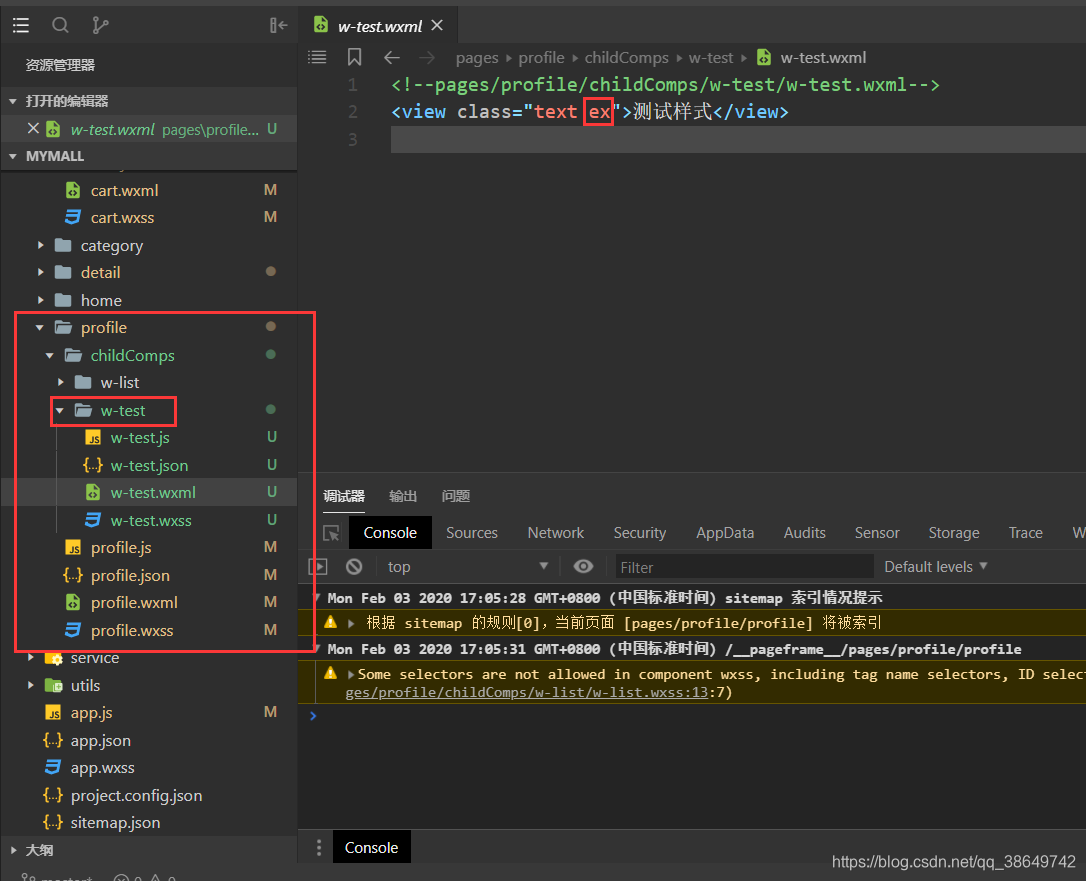Image resolution: width=1086 pixels, height=881 pixels.
Task: Open the explorer list icon in sidebar
Action: (21, 26)
